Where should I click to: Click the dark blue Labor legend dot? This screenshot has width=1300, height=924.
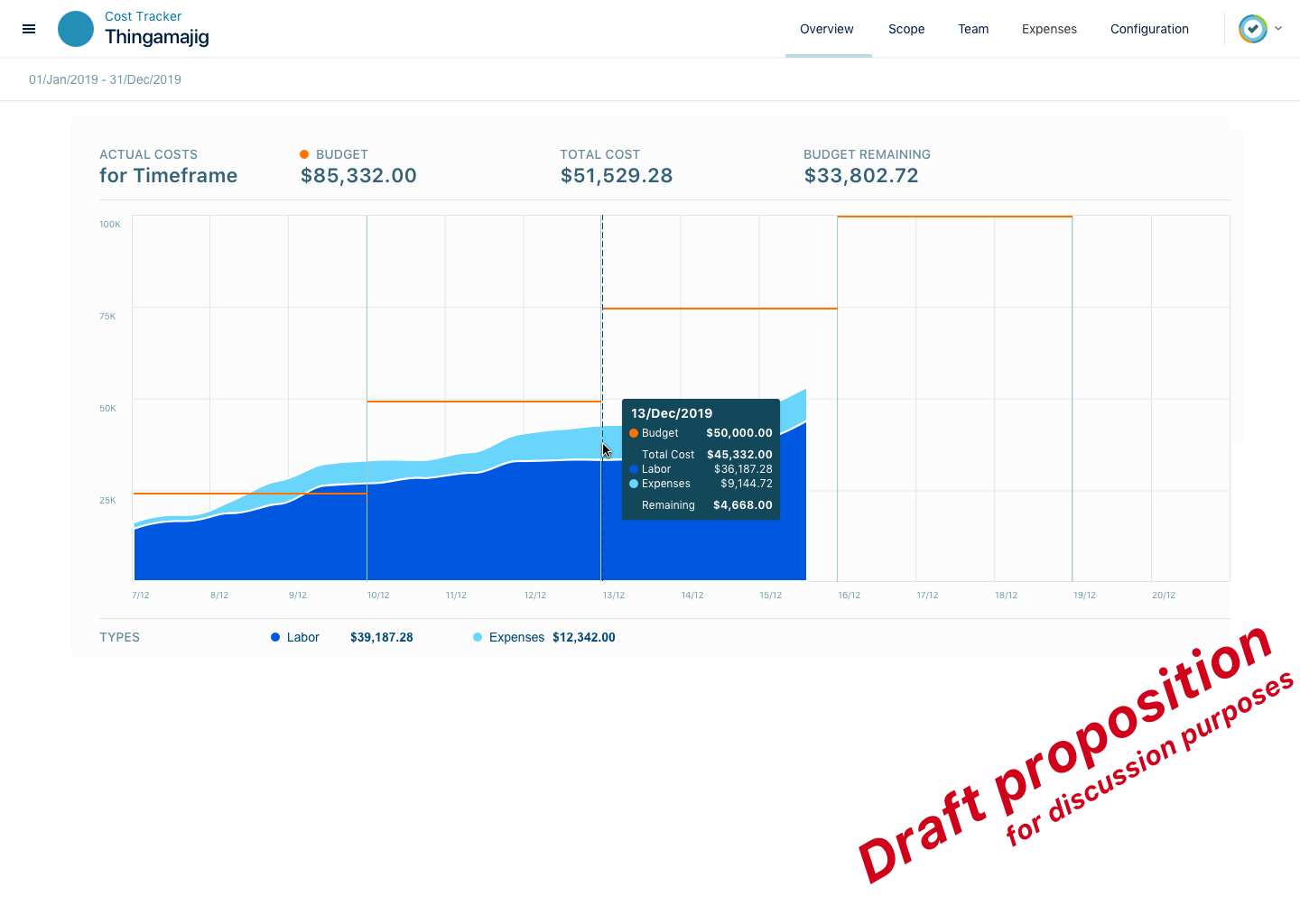coord(275,637)
